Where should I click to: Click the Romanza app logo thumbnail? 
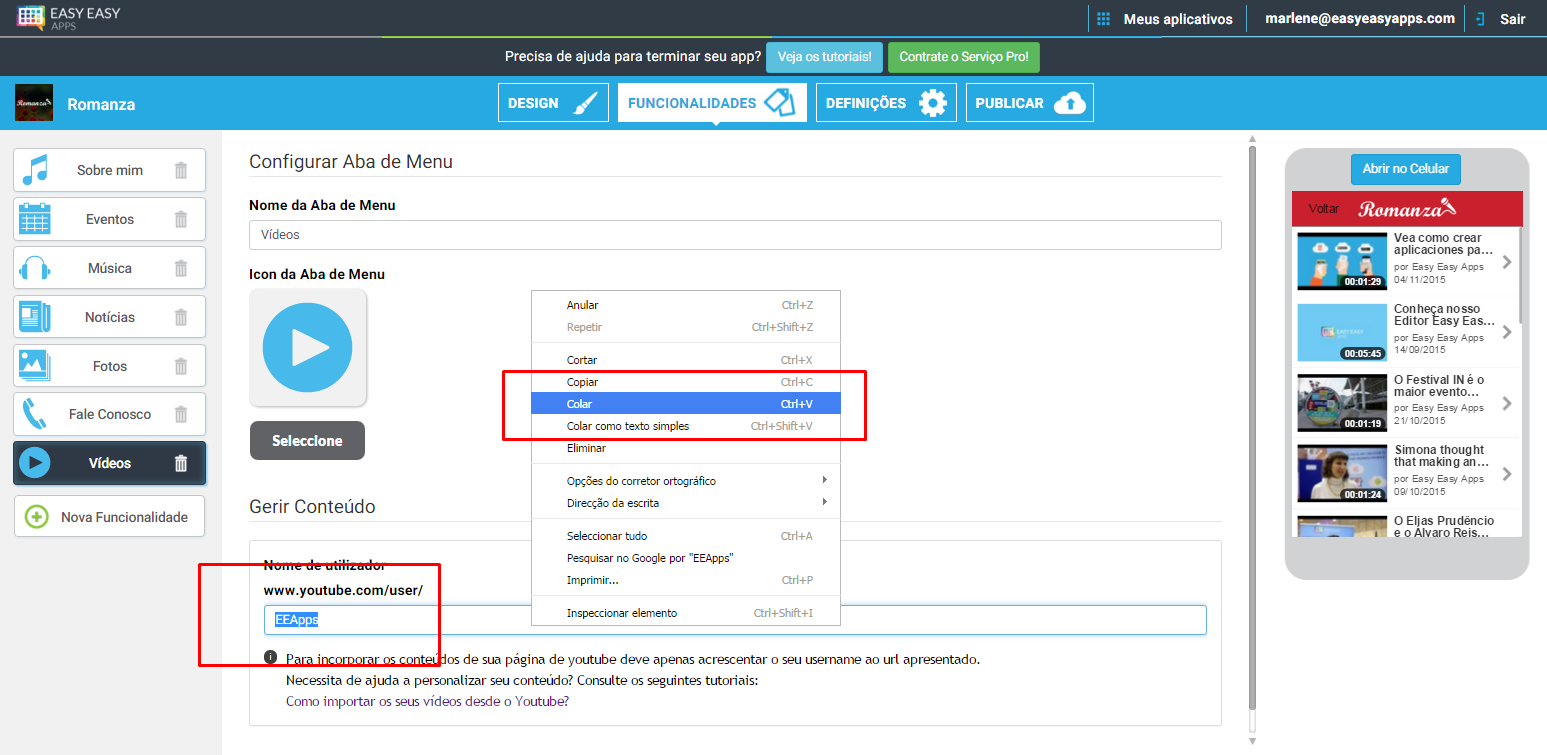[34, 103]
